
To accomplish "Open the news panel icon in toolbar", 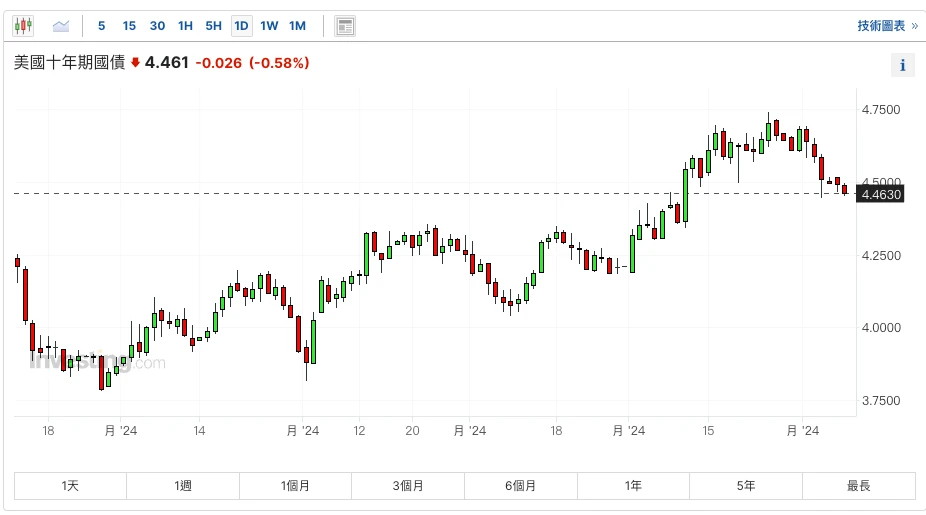I will 345,26.
